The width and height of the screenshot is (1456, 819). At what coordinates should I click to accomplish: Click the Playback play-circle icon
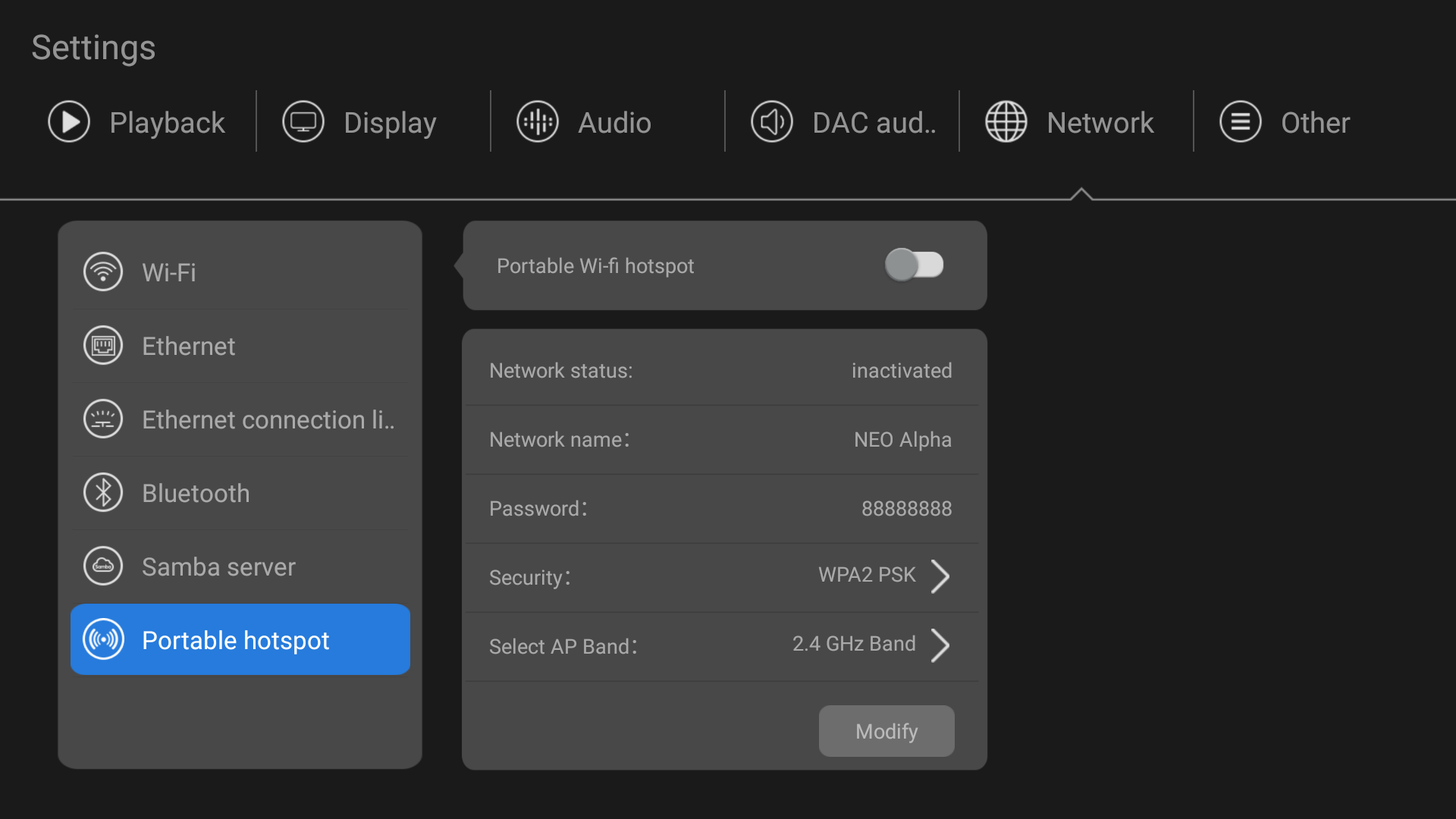point(69,122)
